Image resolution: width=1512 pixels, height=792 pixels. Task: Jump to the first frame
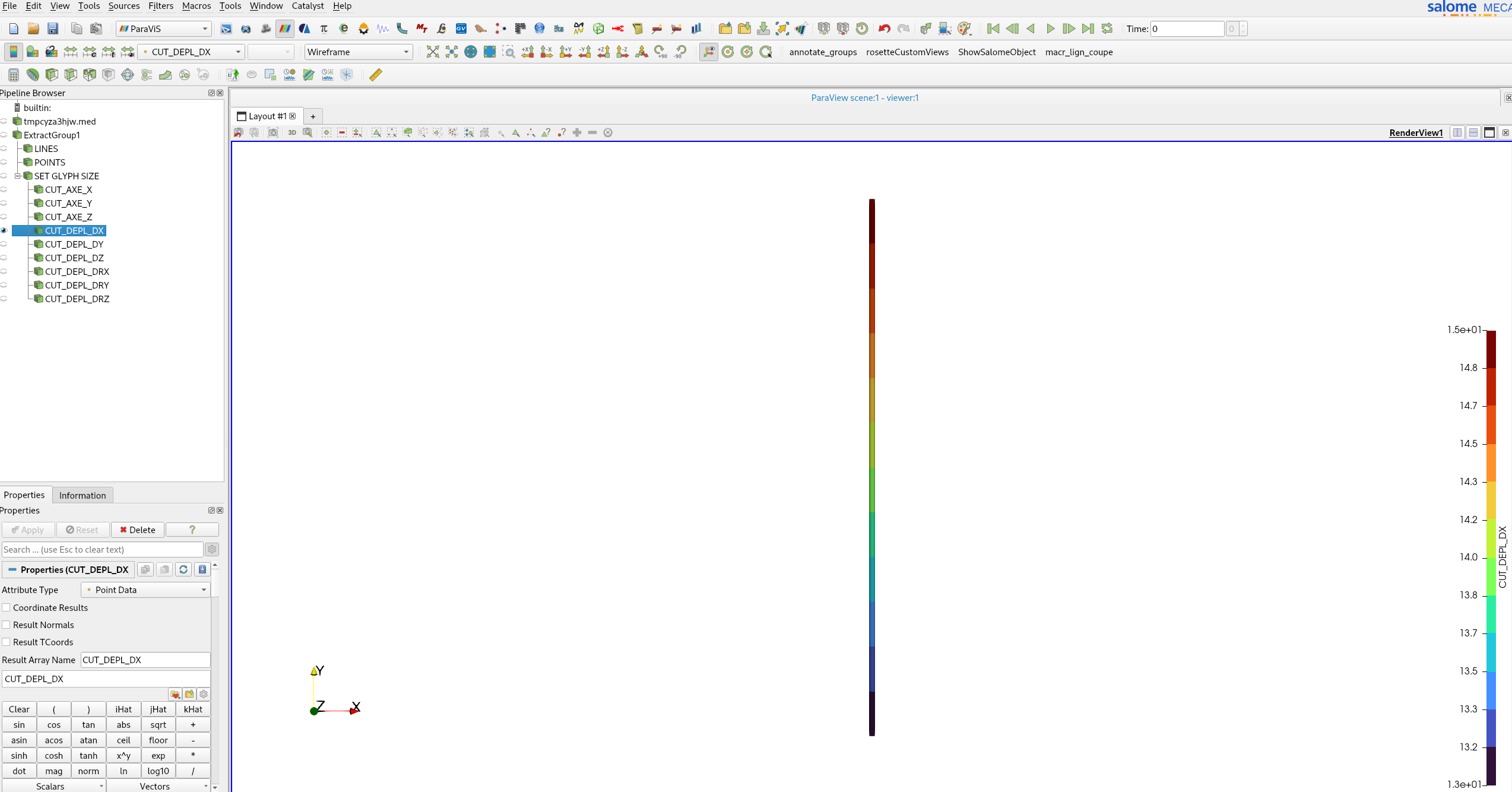click(x=993, y=28)
